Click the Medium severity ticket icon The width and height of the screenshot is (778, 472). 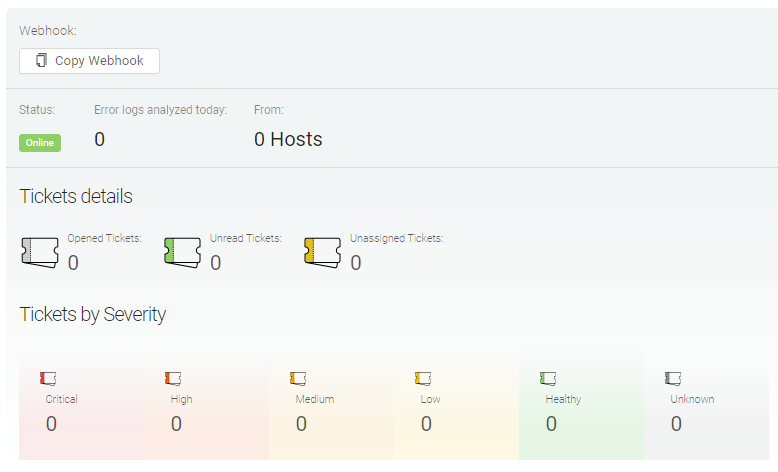click(297, 378)
